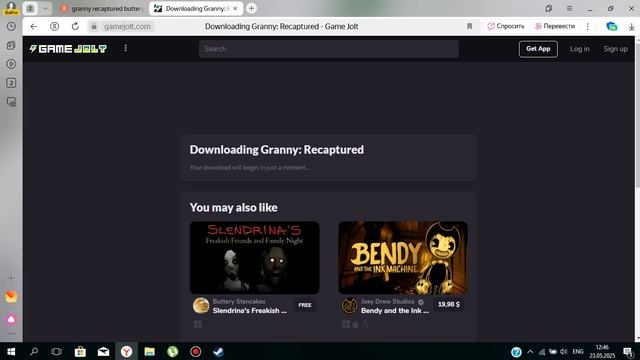Expand the system tray hidden icons arrow
This screenshot has width=640, height=360.
tap(530, 351)
